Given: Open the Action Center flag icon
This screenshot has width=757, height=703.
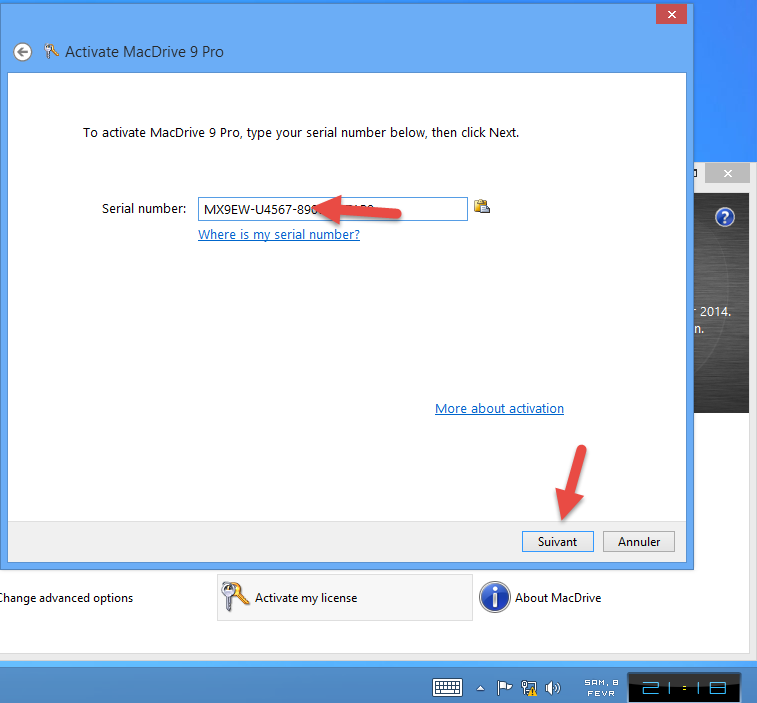Looking at the screenshot, I should (504, 687).
